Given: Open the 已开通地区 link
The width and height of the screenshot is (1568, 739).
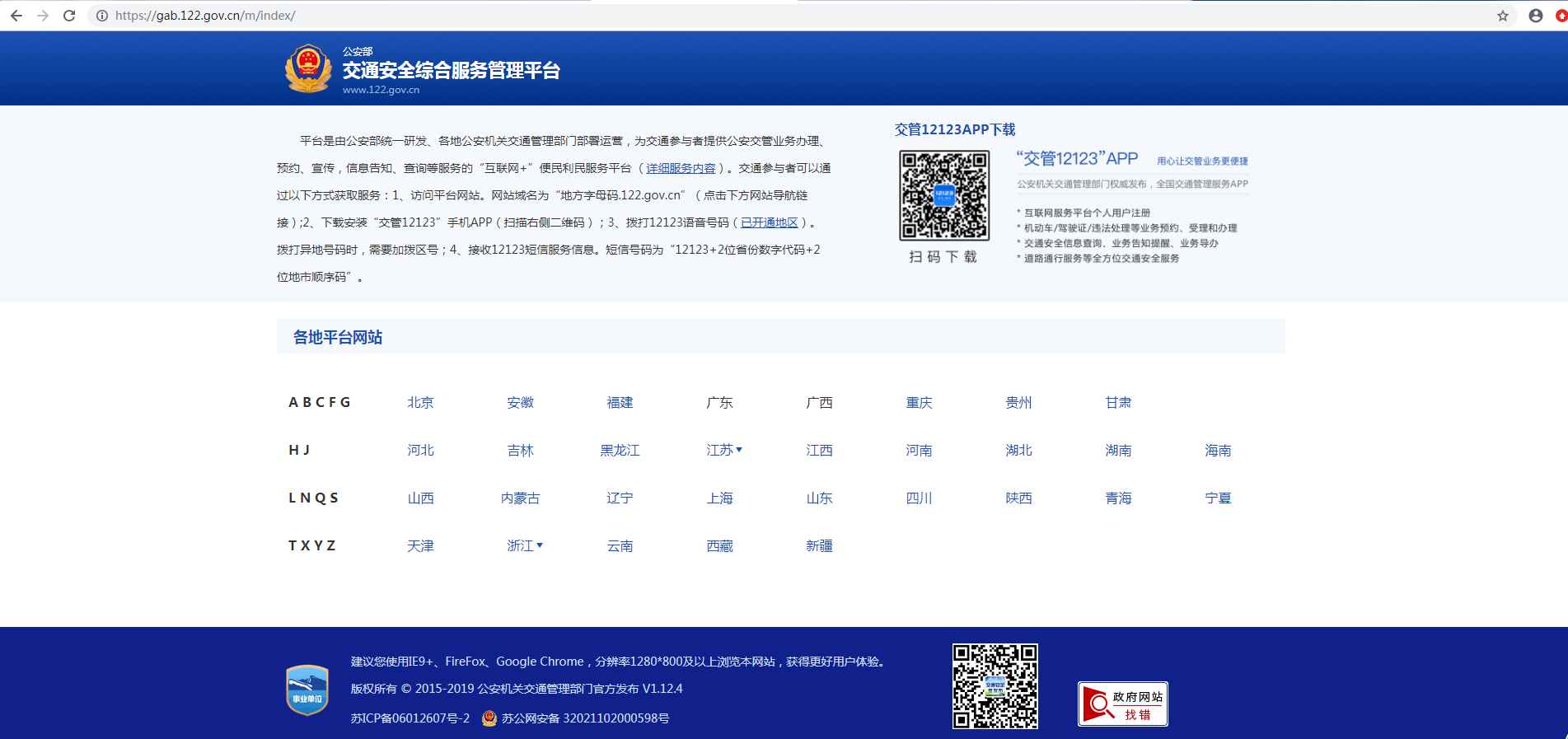Looking at the screenshot, I should tap(770, 222).
